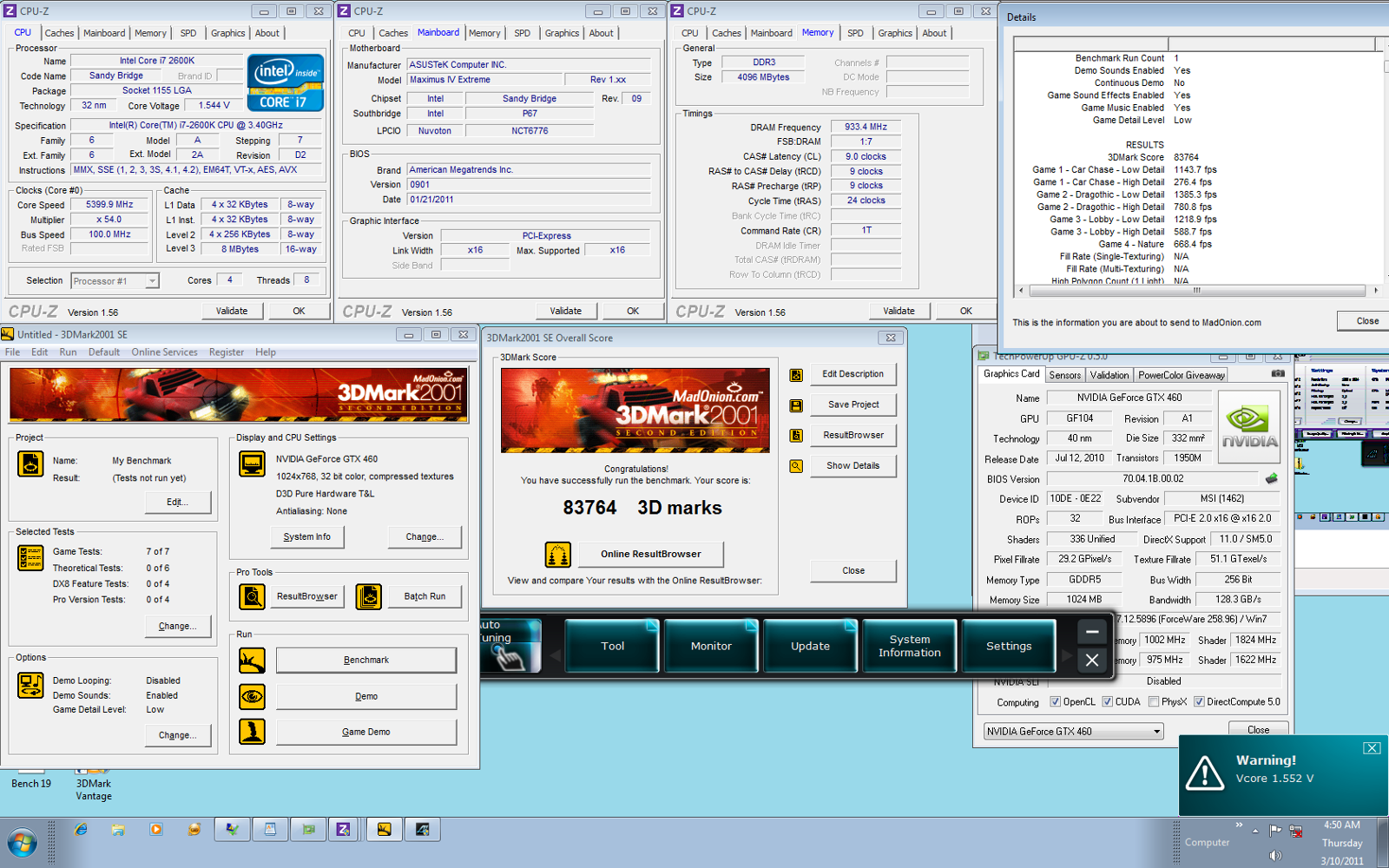Toggle the CUDA checkbox in GPU-Z
This screenshot has height=868, width=1389.
[1108, 702]
